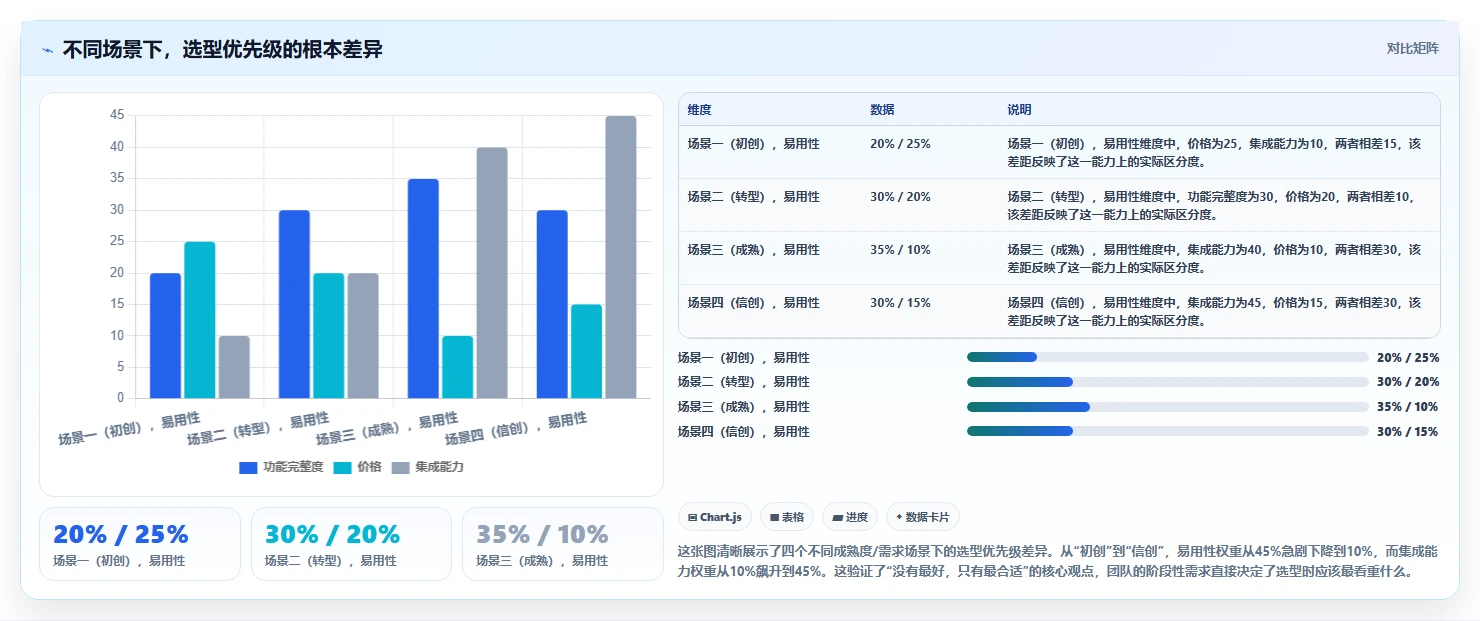1480x621 pixels.
Task: Click the cyan 价格 bar for 场景一
Action: click(x=200, y=320)
